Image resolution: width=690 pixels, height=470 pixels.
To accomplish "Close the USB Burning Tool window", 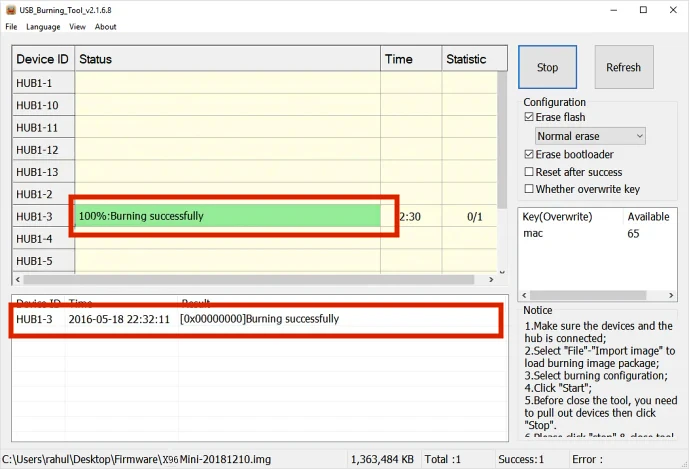I will click(x=673, y=10).
